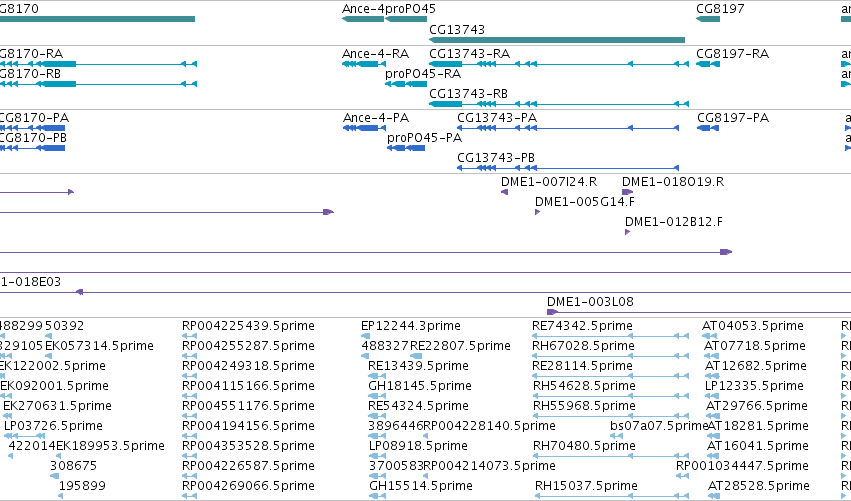The height and width of the screenshot is (501, 851).
Task: Click the AT18281.5prime EST label
Action: click(758, 426)
